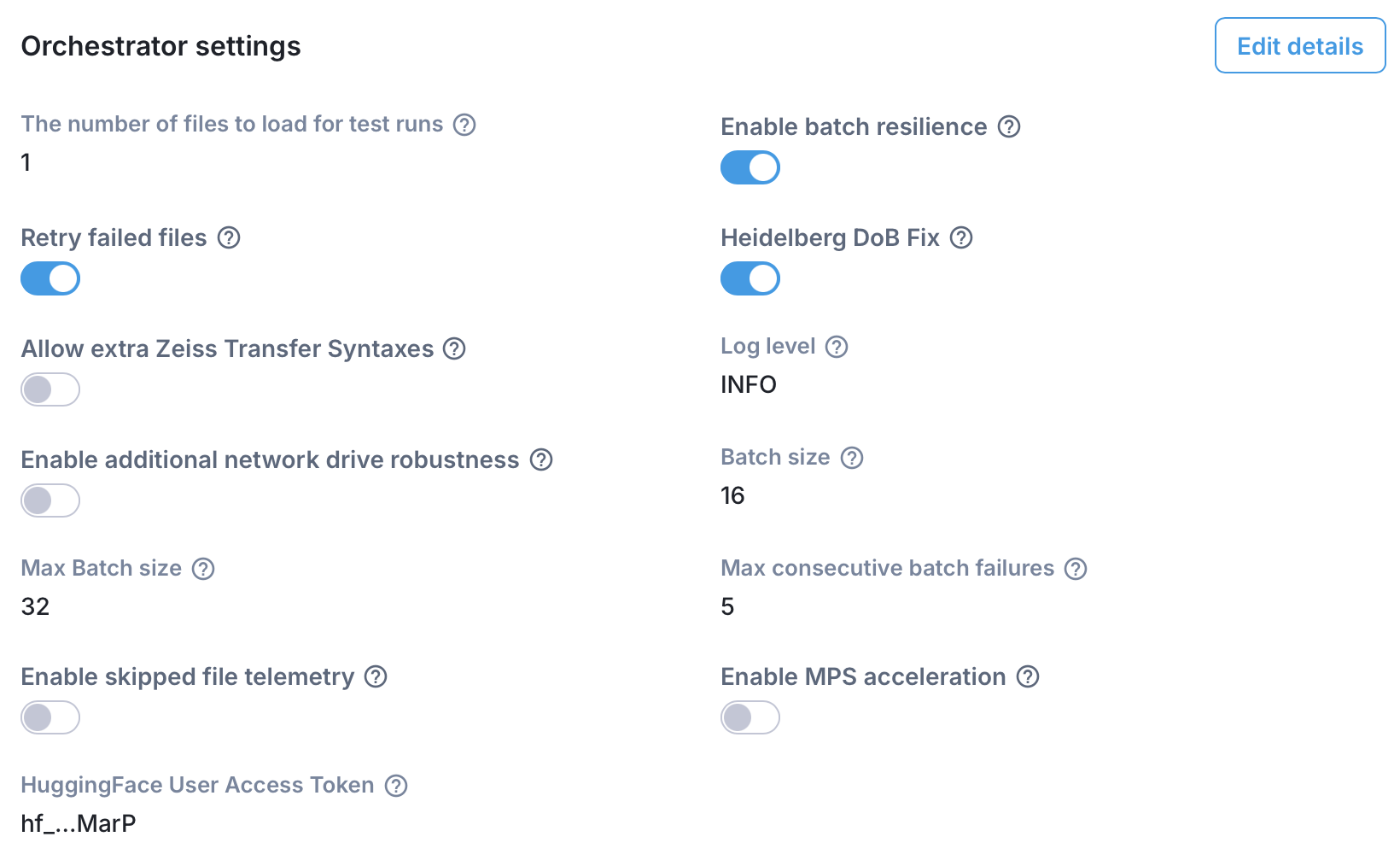This screenshot has width=1400, height=866.
Task: Click the HuggingFace User Access Token help icon
Action: pyautogui.click(x=396, y=787)
